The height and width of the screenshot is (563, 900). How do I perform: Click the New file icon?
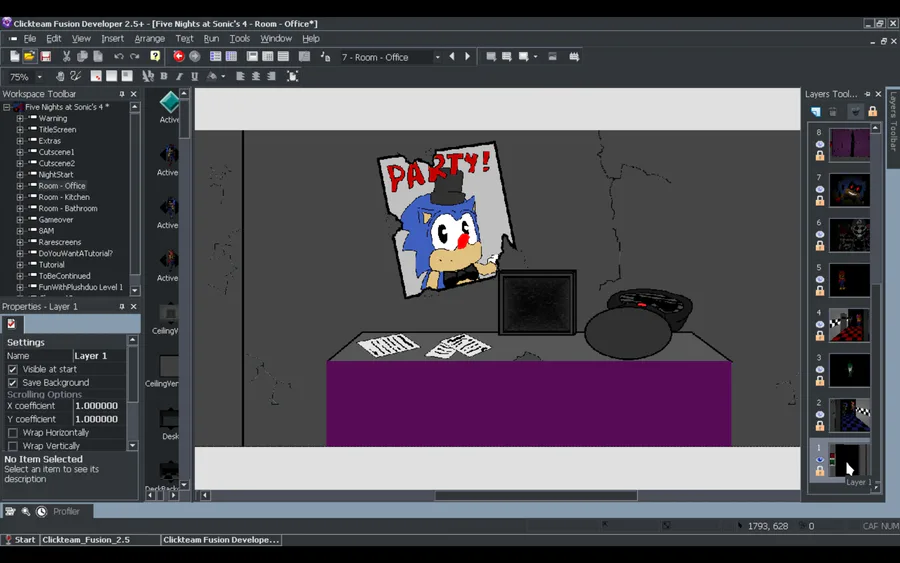tap(14, 56)
